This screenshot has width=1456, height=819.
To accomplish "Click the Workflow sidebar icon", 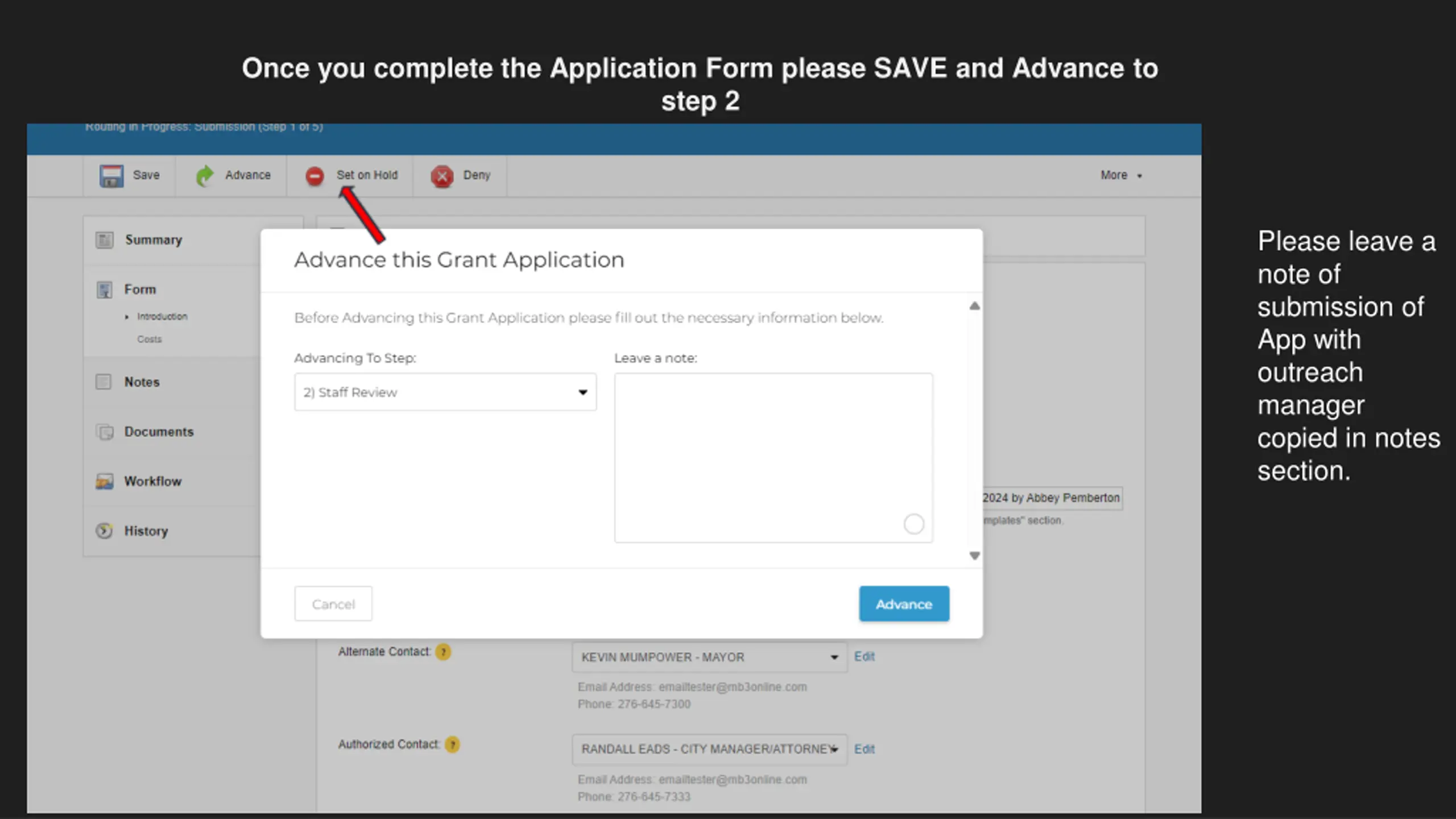I will click(x=105, y=482).
